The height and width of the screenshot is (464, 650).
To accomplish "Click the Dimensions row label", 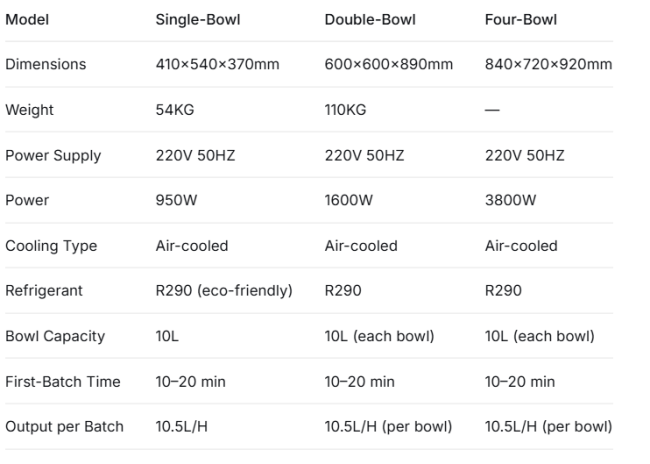I will pyautogui.click(x=46, y=64).
